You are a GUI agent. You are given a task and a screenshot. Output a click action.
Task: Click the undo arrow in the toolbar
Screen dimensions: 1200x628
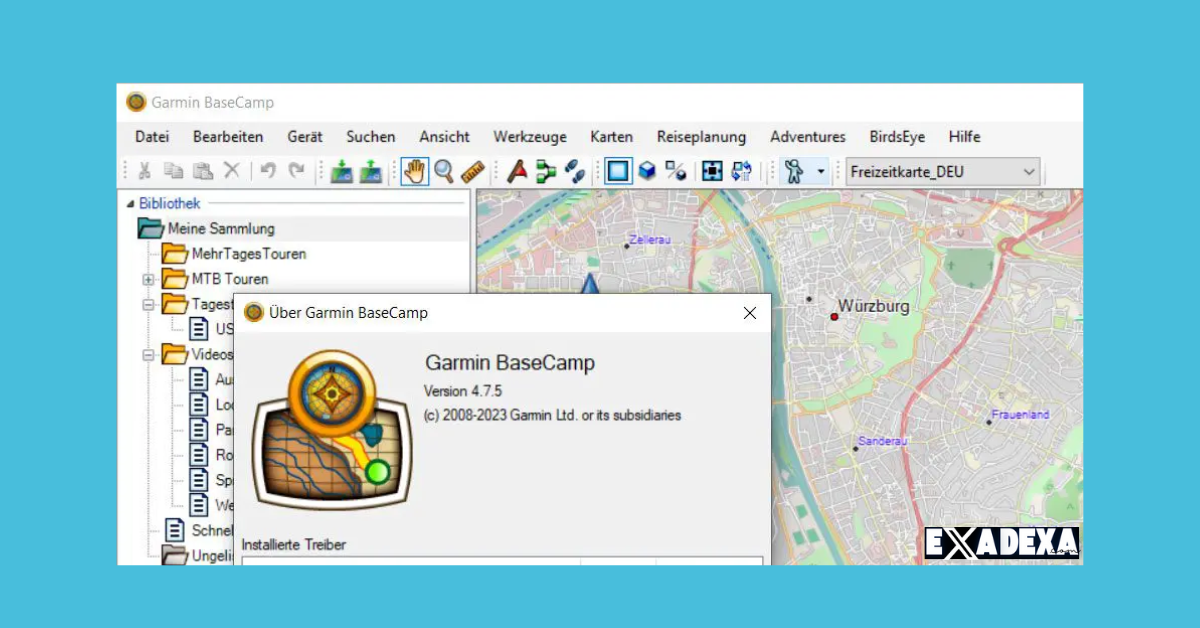(x=266, y=171)
